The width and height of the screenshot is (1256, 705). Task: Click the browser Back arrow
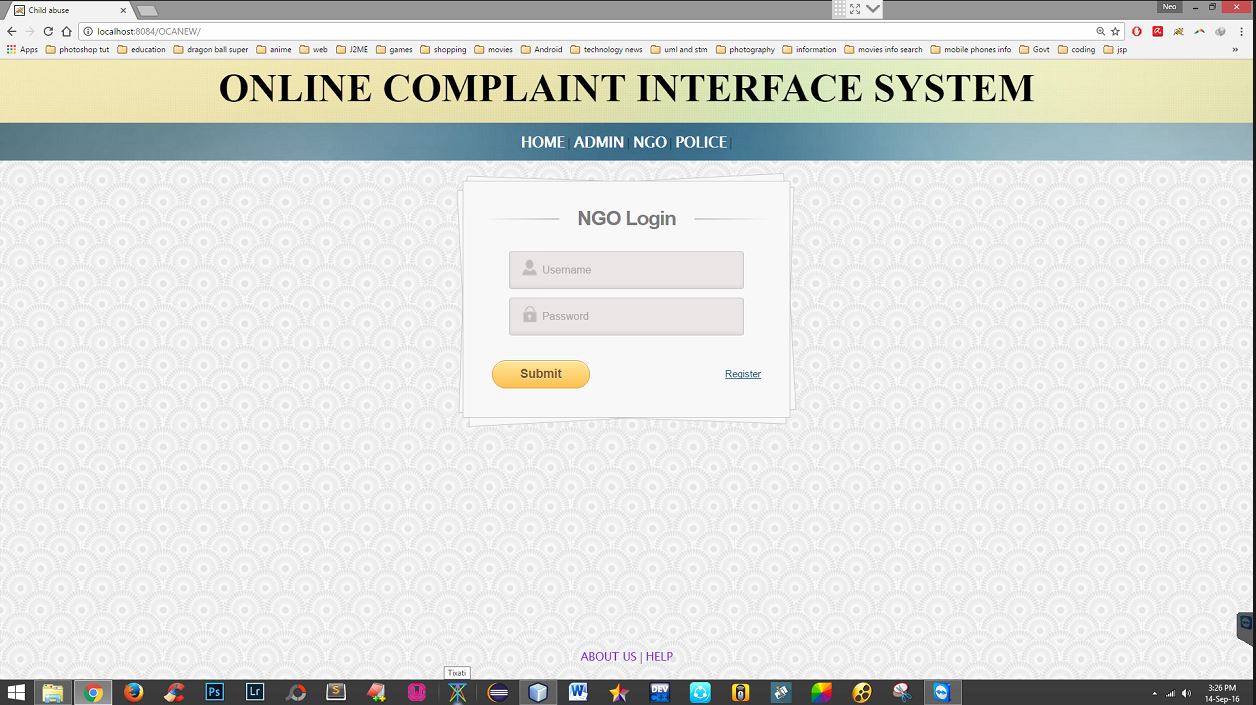11,32
